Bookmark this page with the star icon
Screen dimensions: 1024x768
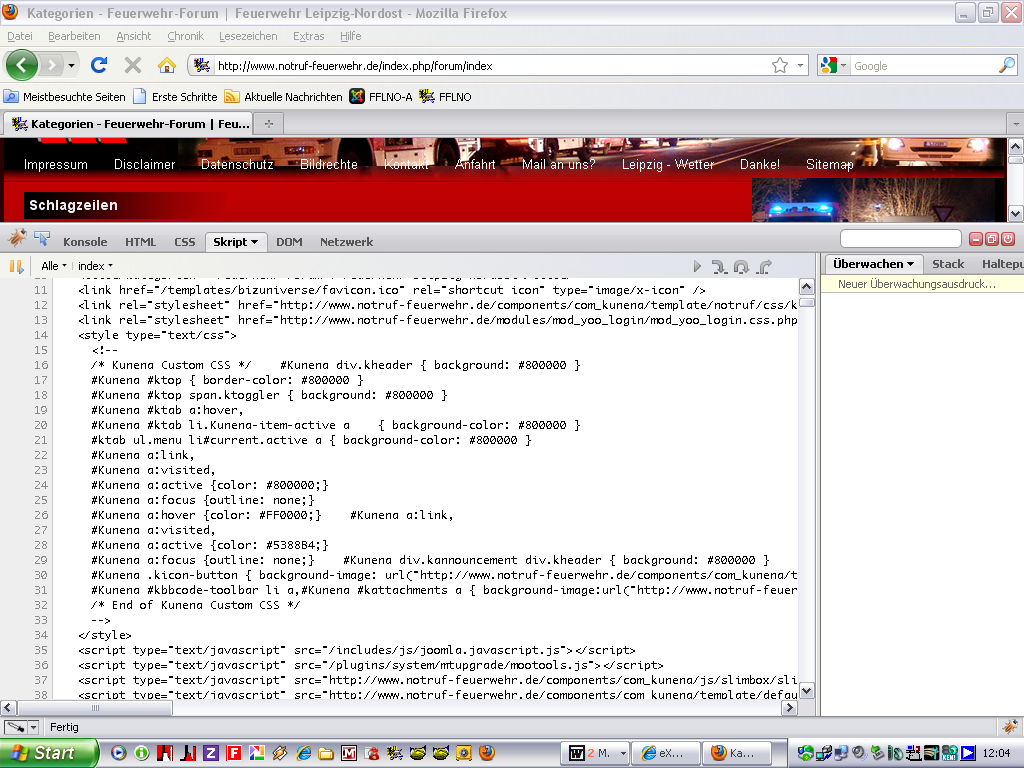coord(779,65)
